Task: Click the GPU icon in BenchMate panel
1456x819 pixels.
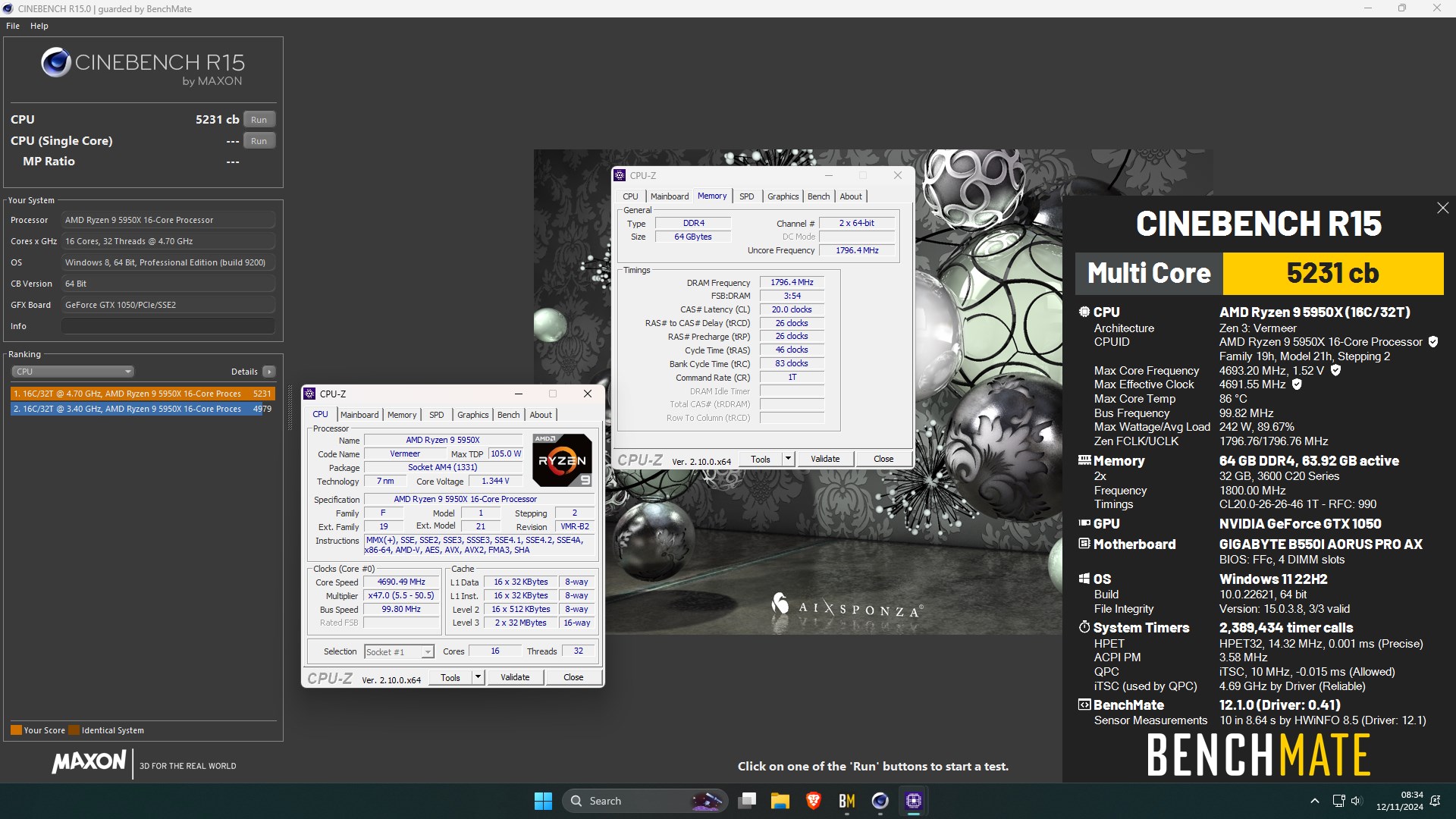Action: tap(1084, 523)
